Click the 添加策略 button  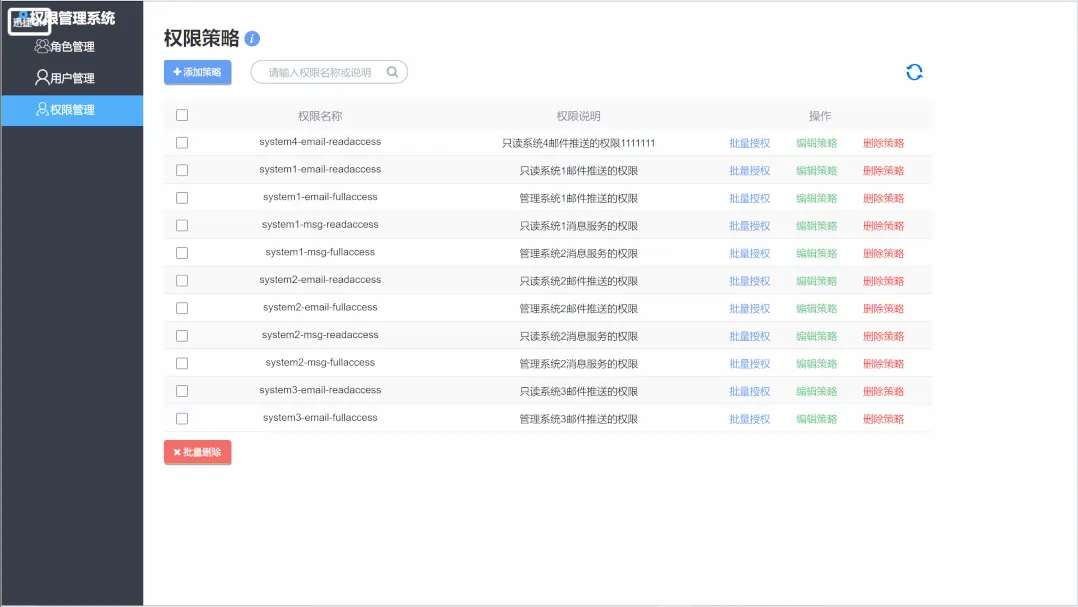pyautogui.click(x=197, y=72)
